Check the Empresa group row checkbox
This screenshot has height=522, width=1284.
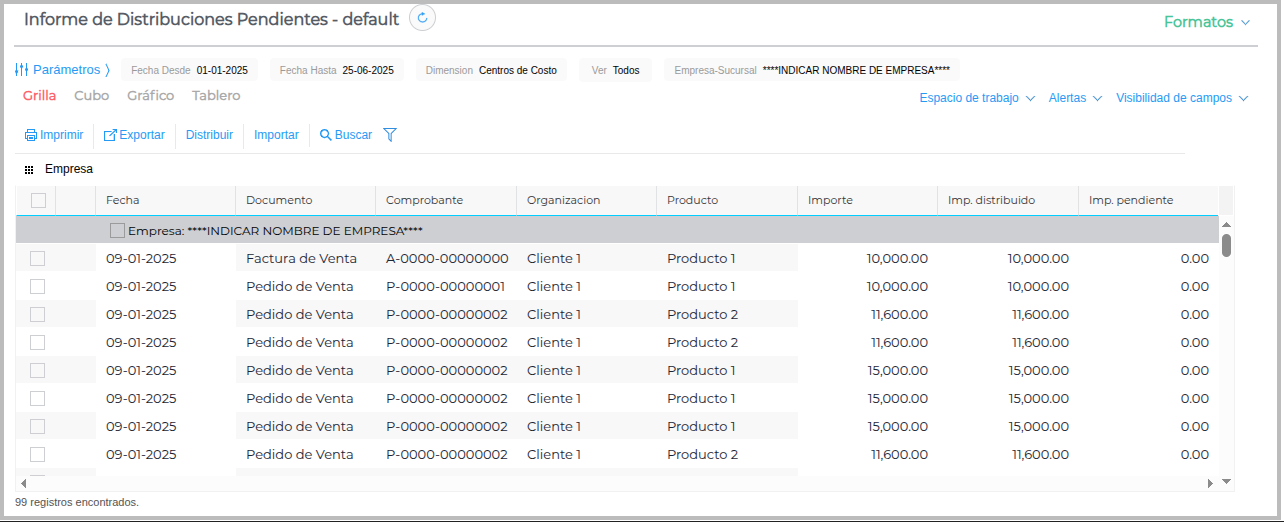[118, 231]
